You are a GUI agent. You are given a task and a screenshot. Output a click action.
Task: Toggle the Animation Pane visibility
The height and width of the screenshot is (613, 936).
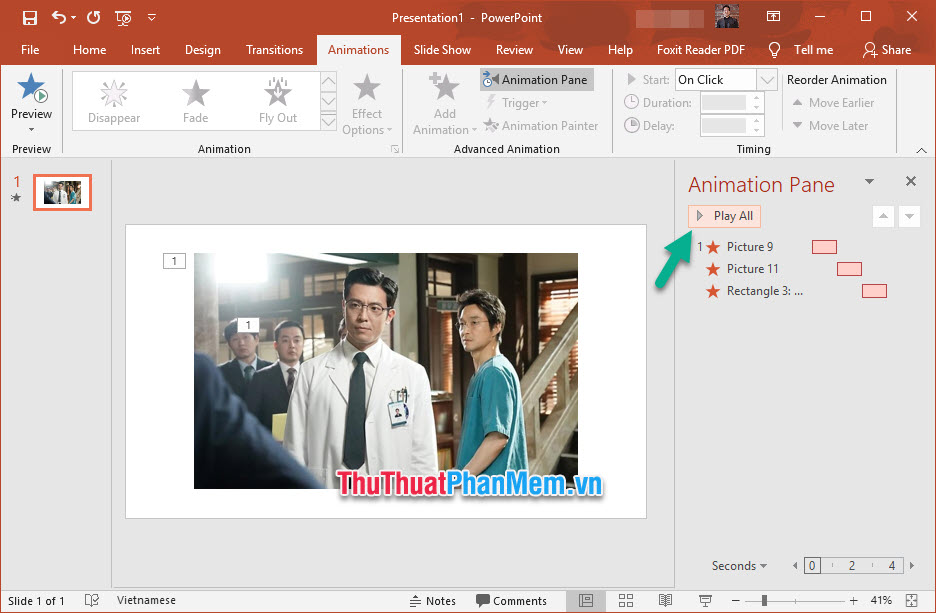click(x=536, y=79)
